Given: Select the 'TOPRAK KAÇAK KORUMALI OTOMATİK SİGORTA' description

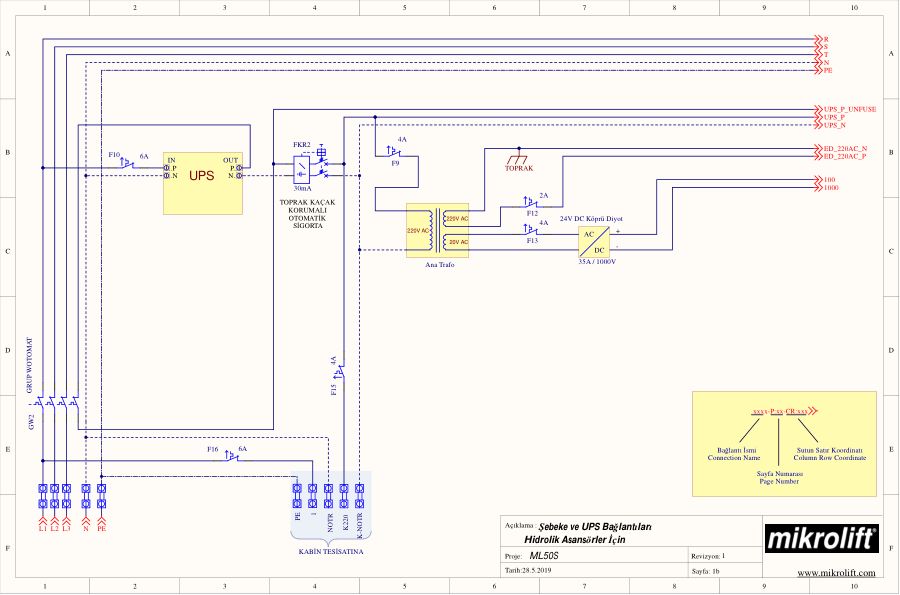Looking at the screenshot, I should tap(308, 214).
